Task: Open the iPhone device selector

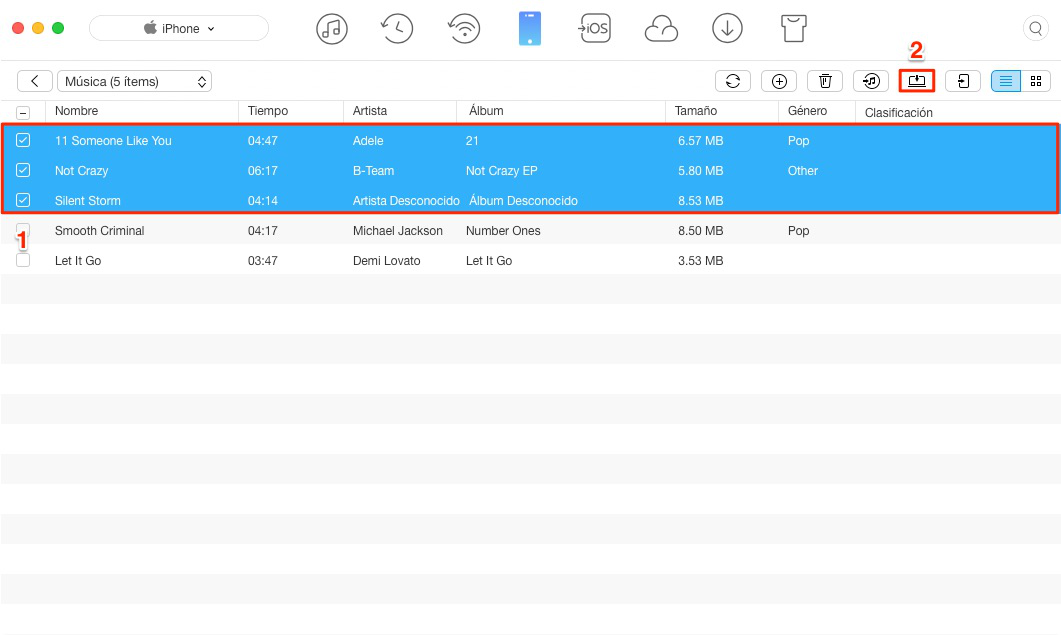Action: 179,28
